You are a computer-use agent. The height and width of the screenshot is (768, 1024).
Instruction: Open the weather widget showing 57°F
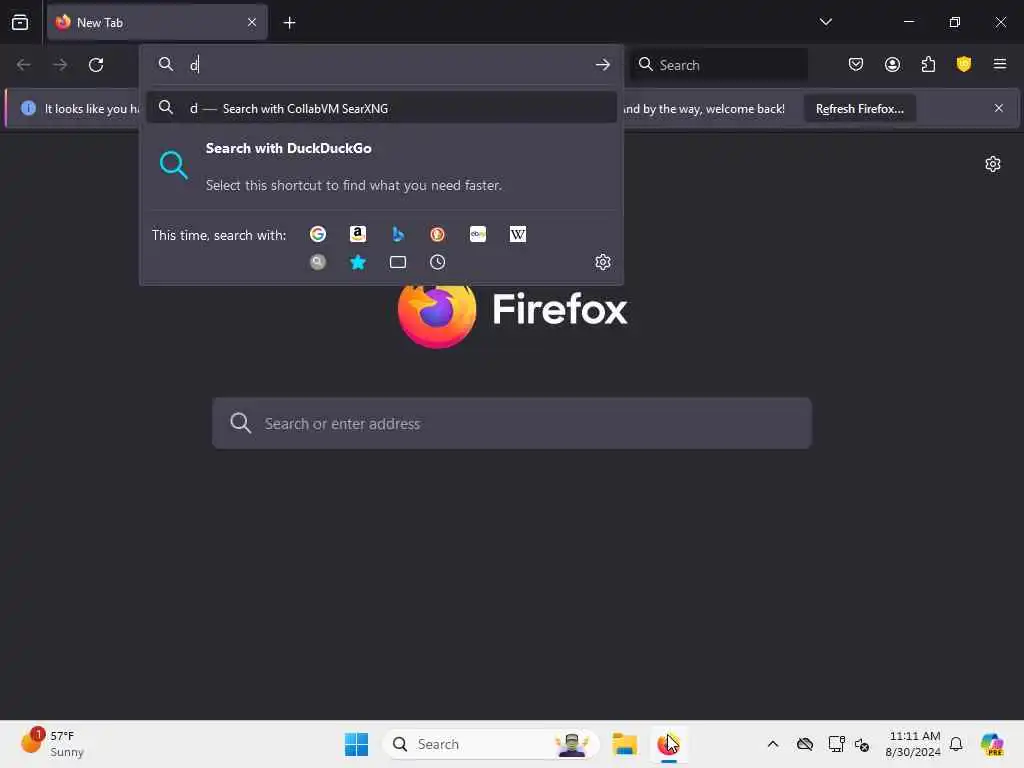coord(52,744)
